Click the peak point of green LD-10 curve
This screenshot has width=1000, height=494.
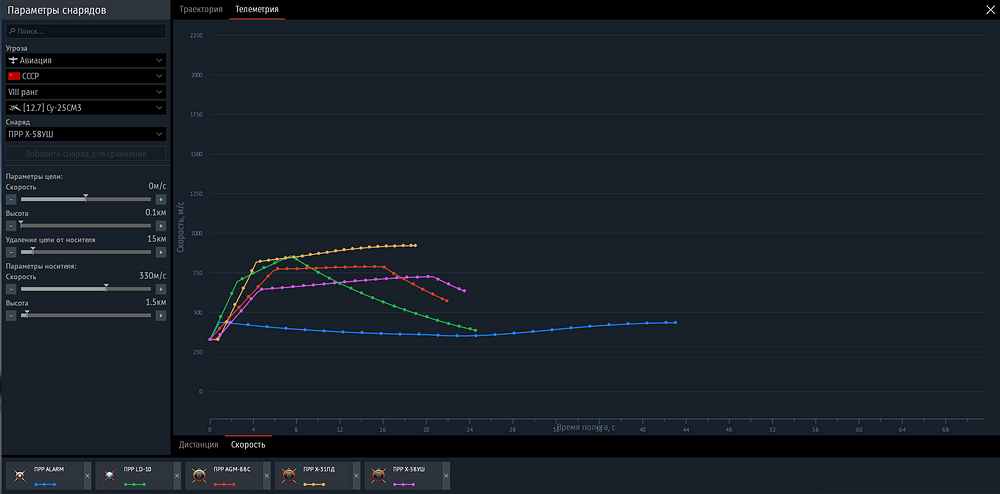293,257
